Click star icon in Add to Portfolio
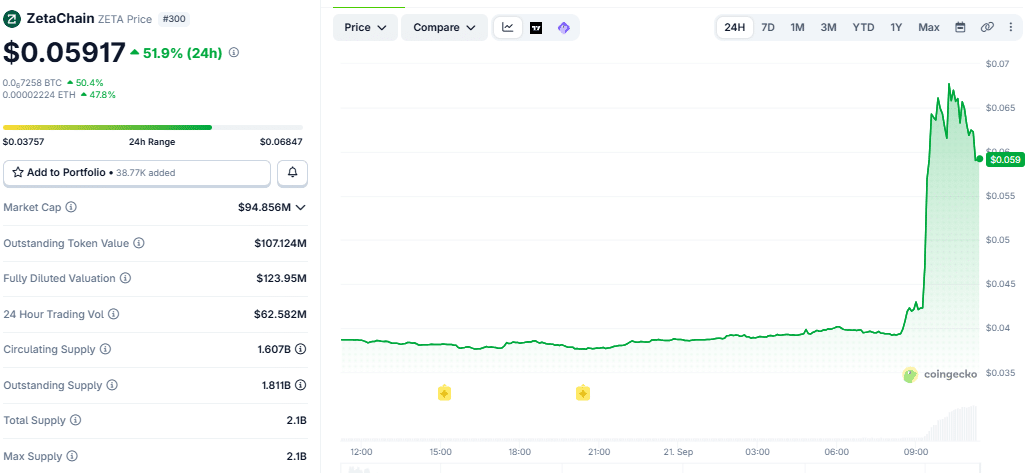 [18, 173]
